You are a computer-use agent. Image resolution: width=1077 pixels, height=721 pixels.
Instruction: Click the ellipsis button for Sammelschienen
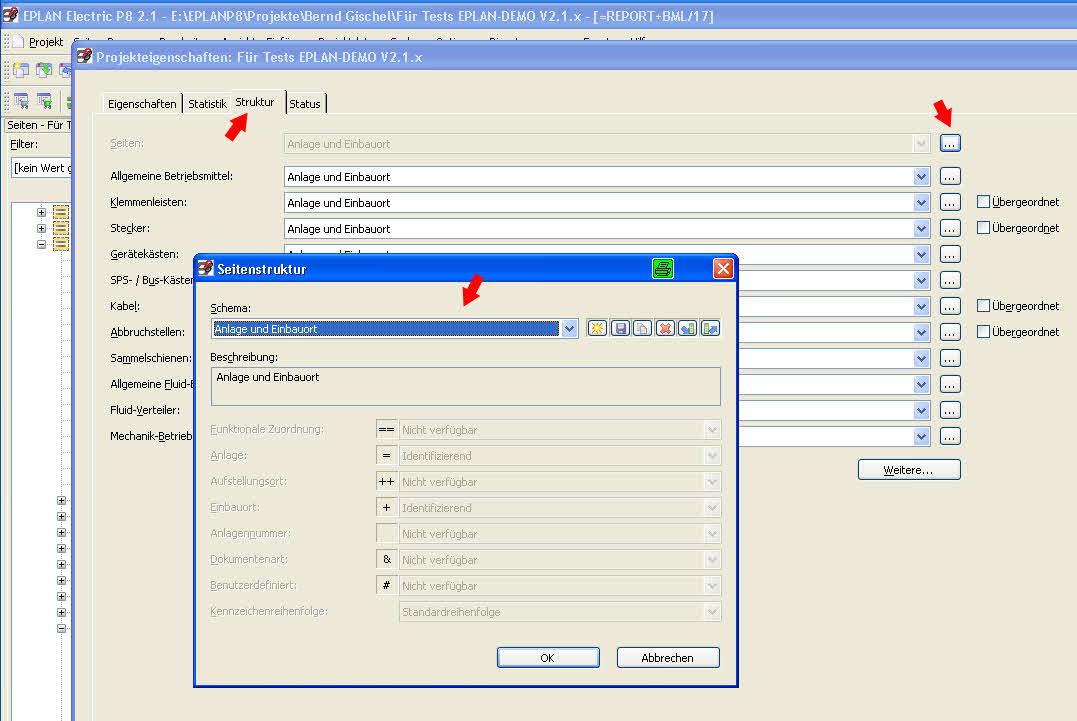point(949,358)
